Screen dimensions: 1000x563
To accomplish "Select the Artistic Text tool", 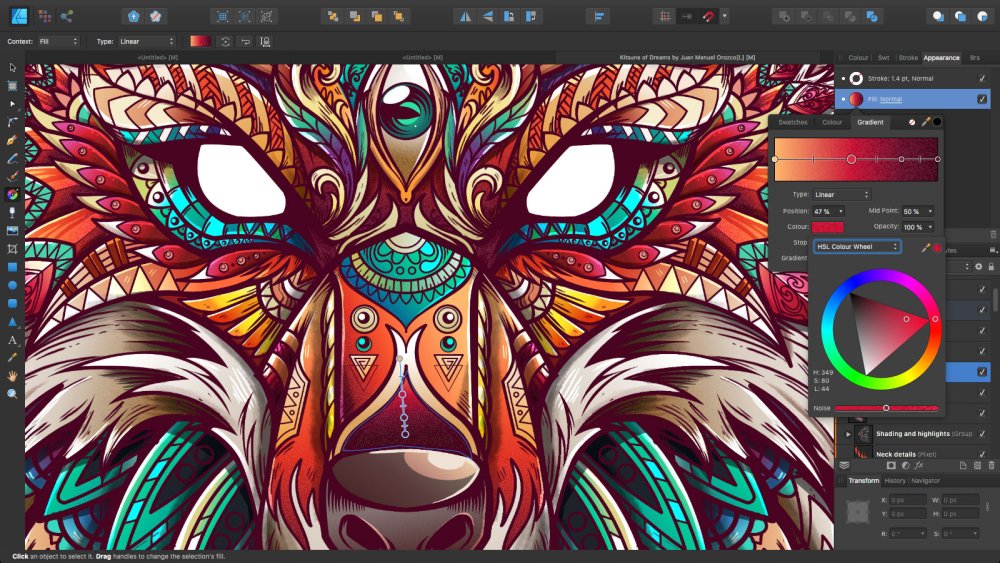I will (x=12, y=340).
